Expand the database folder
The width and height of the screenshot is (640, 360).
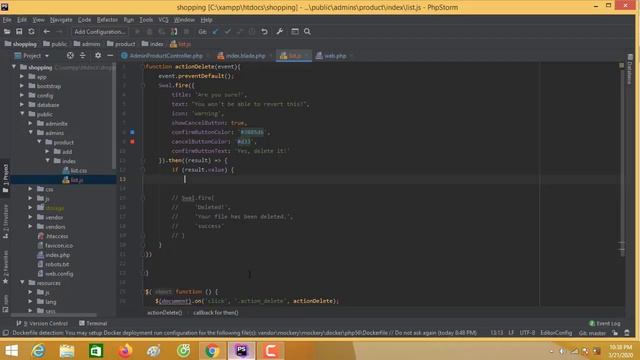point(22,104)
